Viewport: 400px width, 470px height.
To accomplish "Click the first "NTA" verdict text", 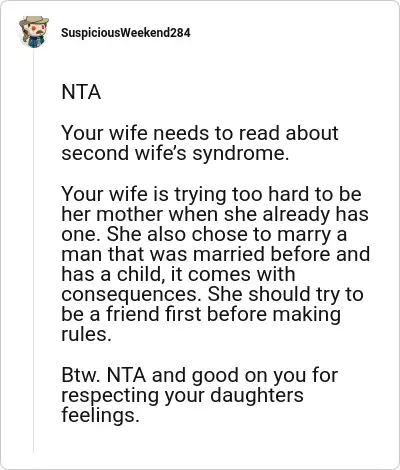I will 81,92.
